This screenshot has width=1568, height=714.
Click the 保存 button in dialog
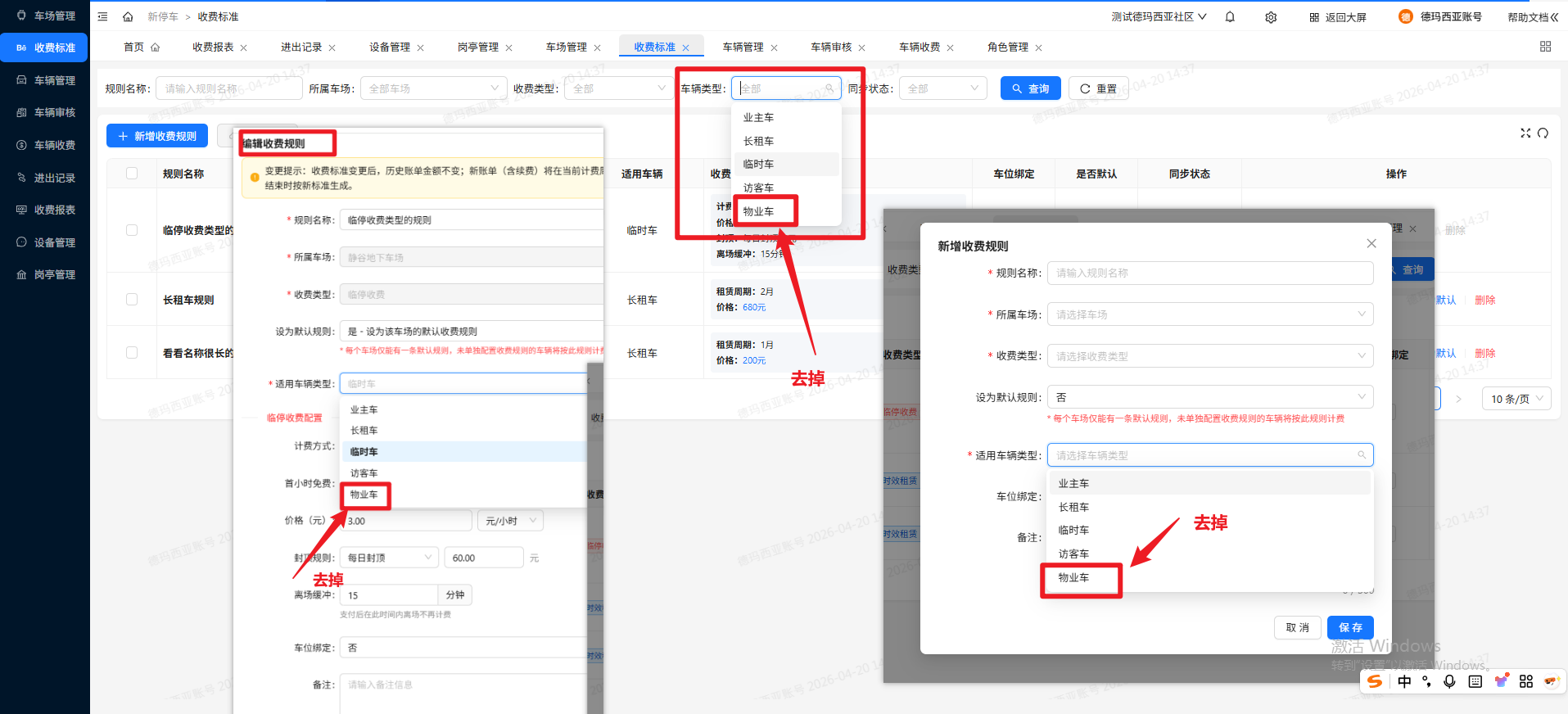(1349, 627)
